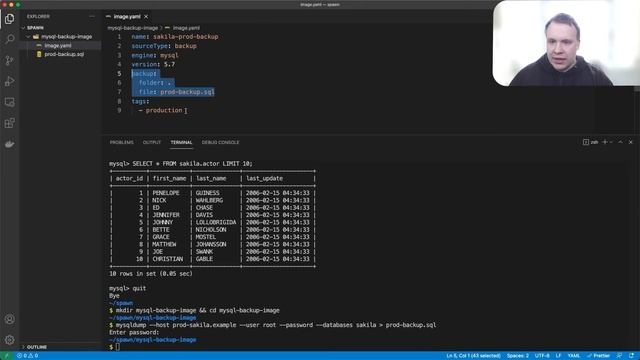This screenshot has height=360, width=640.
Task: Click '10 rows in set' terminal line
Action: pos(151,274)
